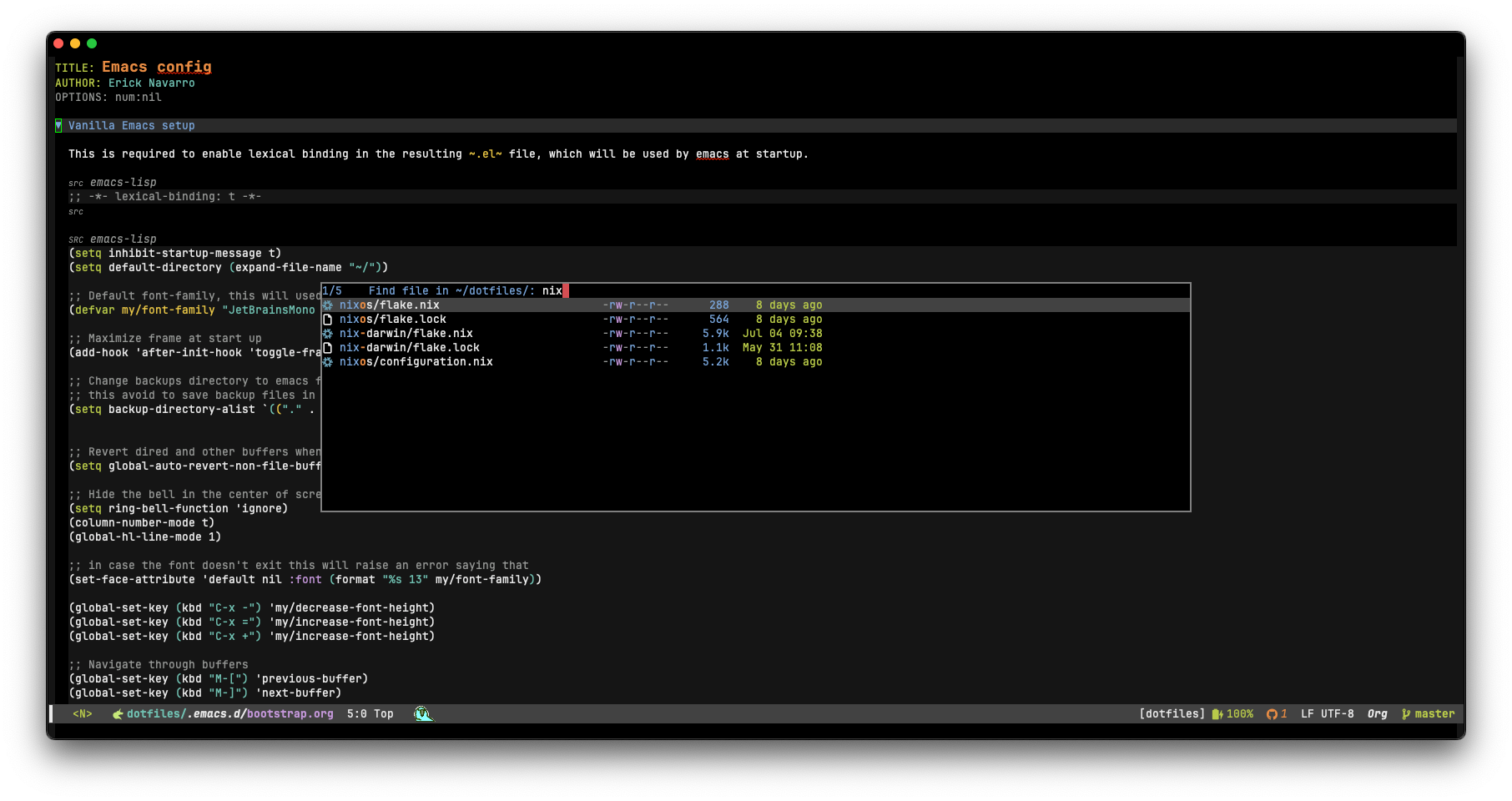Select the nixos/flake.lock candidate
The width and height of the screenshot is (1512, 801).
[756, 320]
